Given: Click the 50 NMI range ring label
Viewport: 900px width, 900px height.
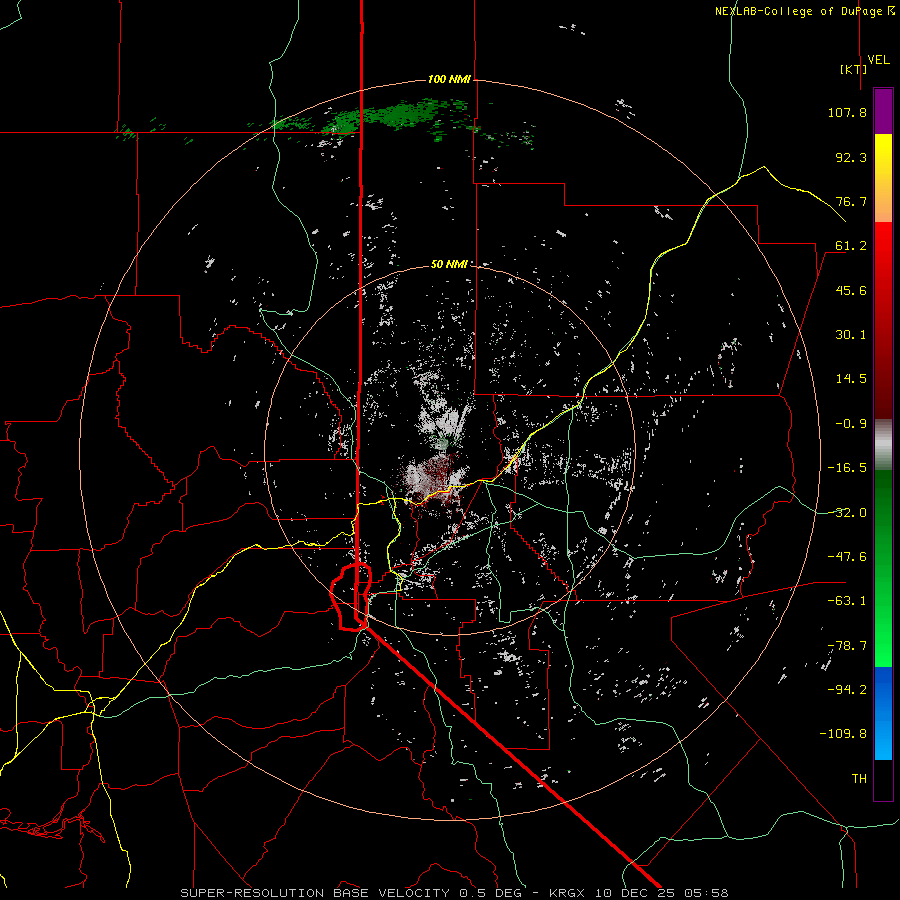Looking at the screenshot, I should point(449,264).
